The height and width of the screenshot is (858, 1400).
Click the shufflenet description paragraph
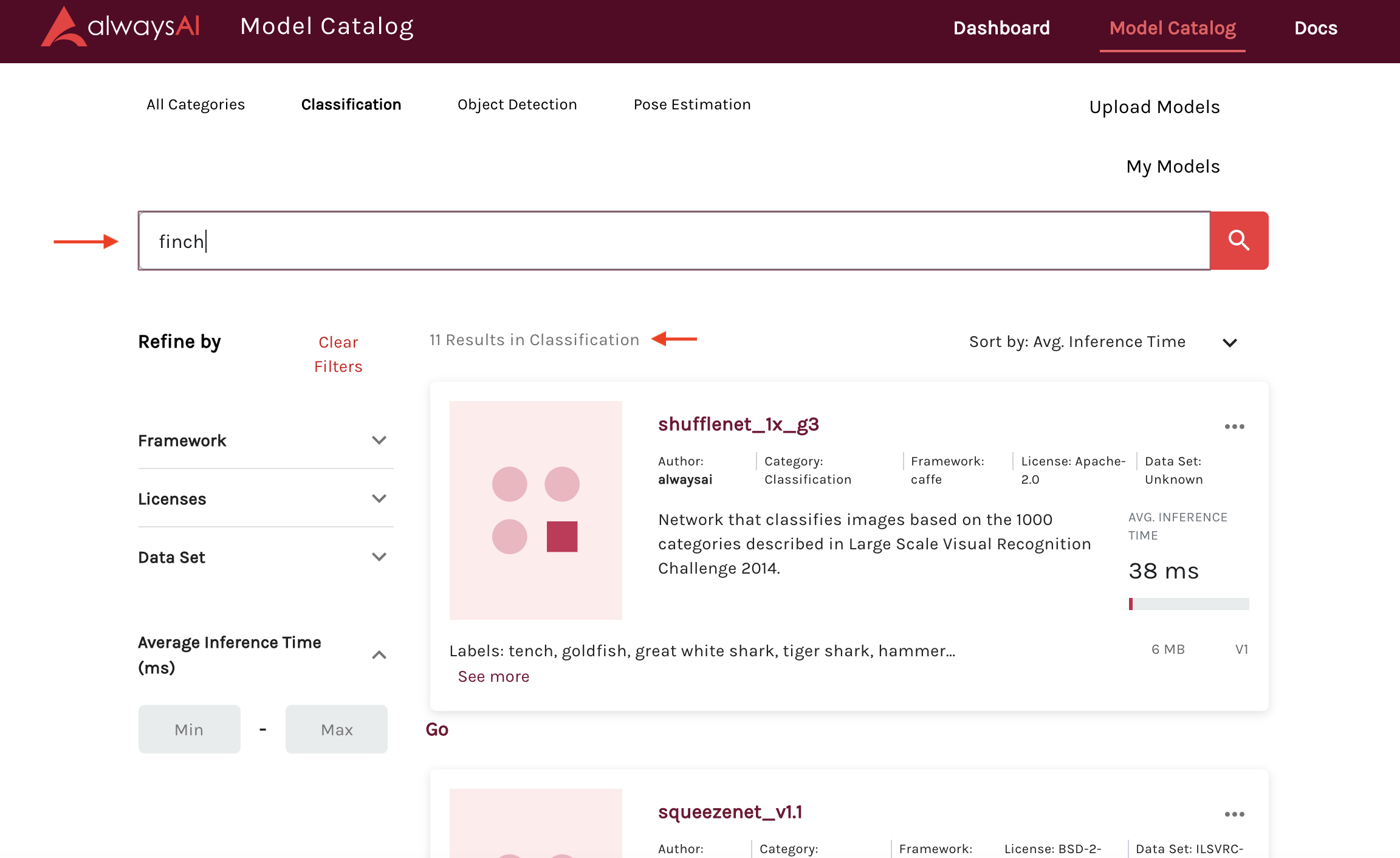tap(874, 544)
